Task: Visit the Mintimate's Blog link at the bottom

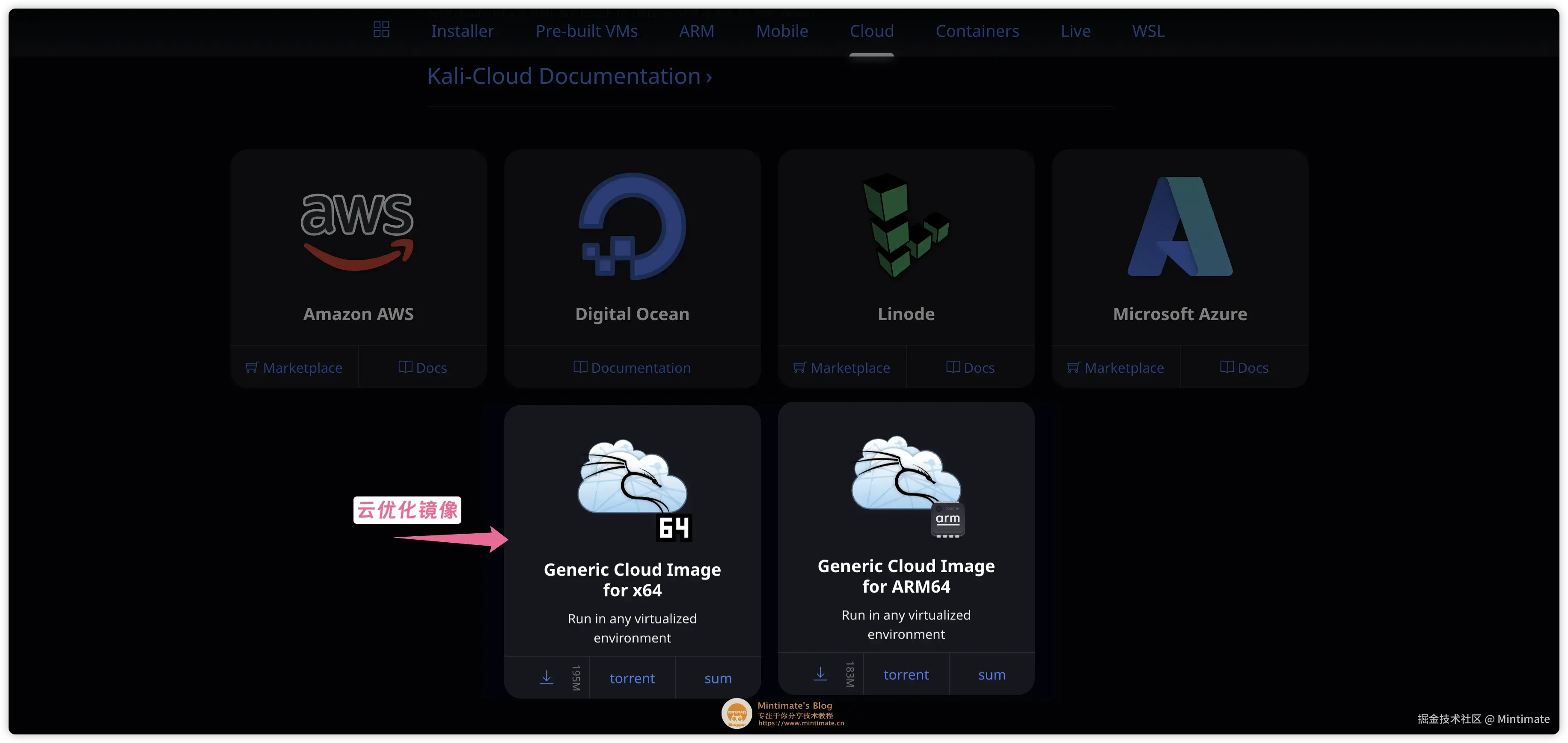Action: pos(793,705)
